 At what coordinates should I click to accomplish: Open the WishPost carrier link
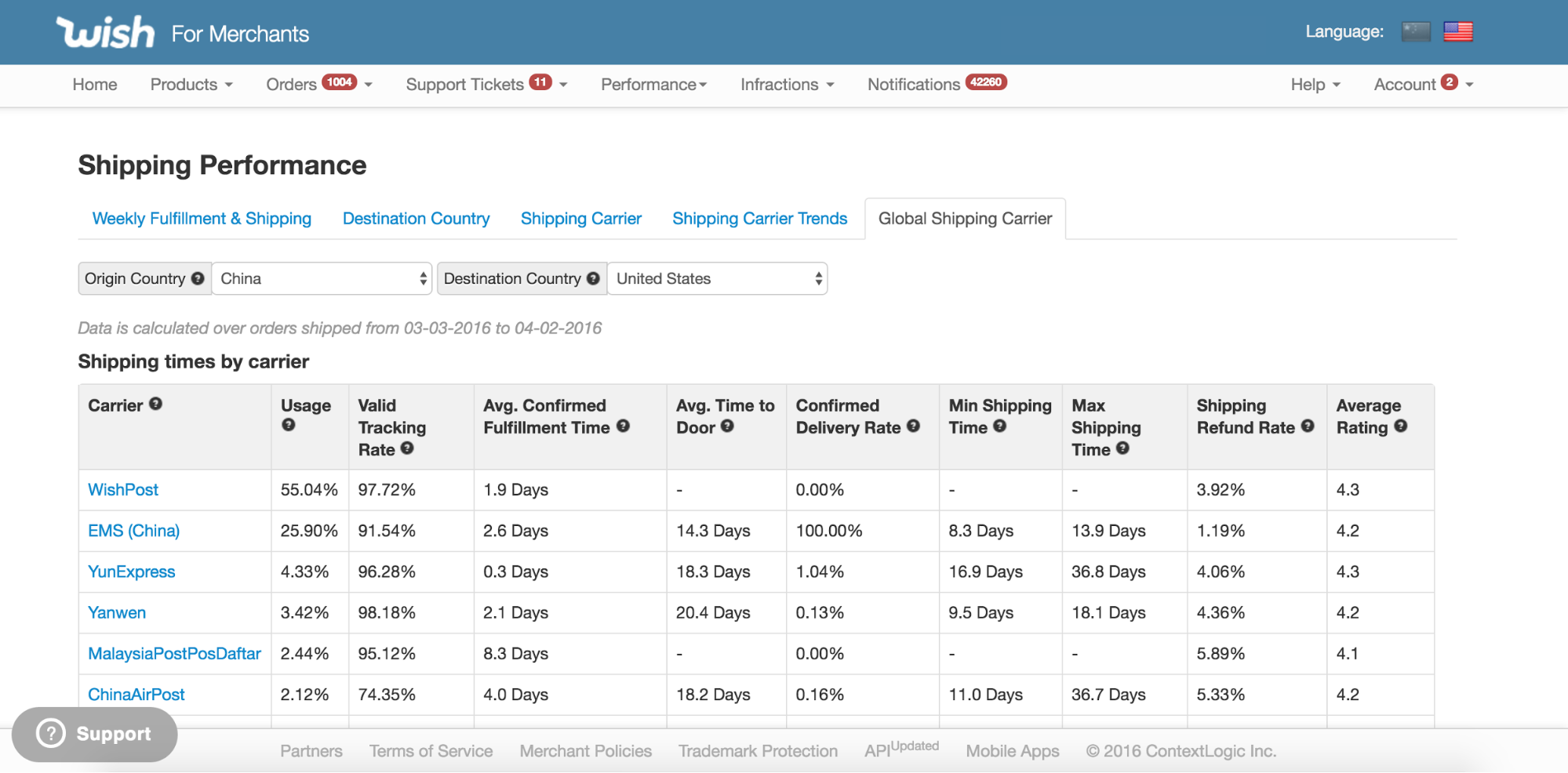[123, 490]
